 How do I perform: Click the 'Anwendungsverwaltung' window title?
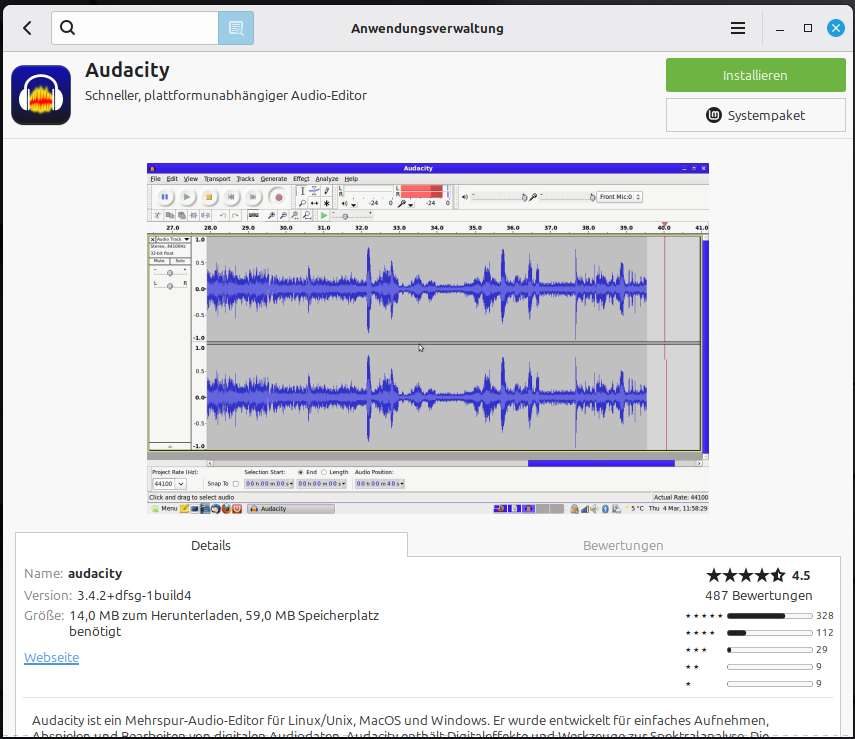428,28
